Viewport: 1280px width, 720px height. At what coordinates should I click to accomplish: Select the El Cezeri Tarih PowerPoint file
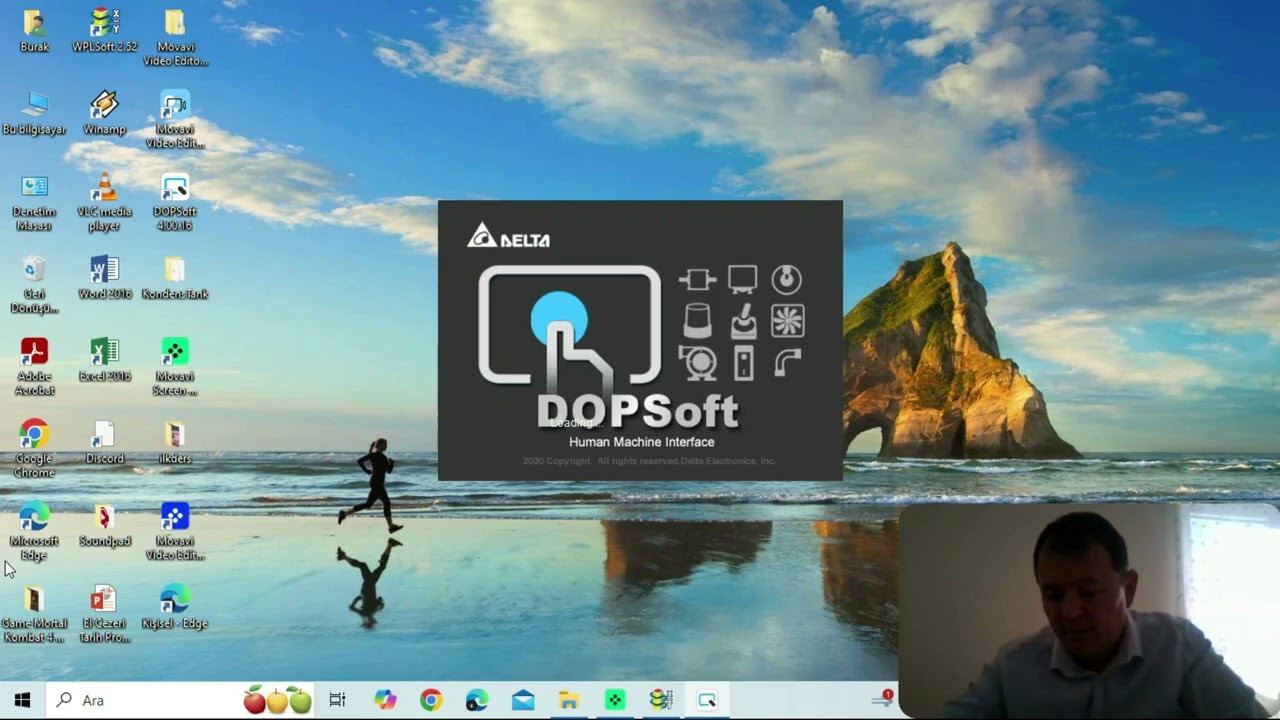(104, 614)
